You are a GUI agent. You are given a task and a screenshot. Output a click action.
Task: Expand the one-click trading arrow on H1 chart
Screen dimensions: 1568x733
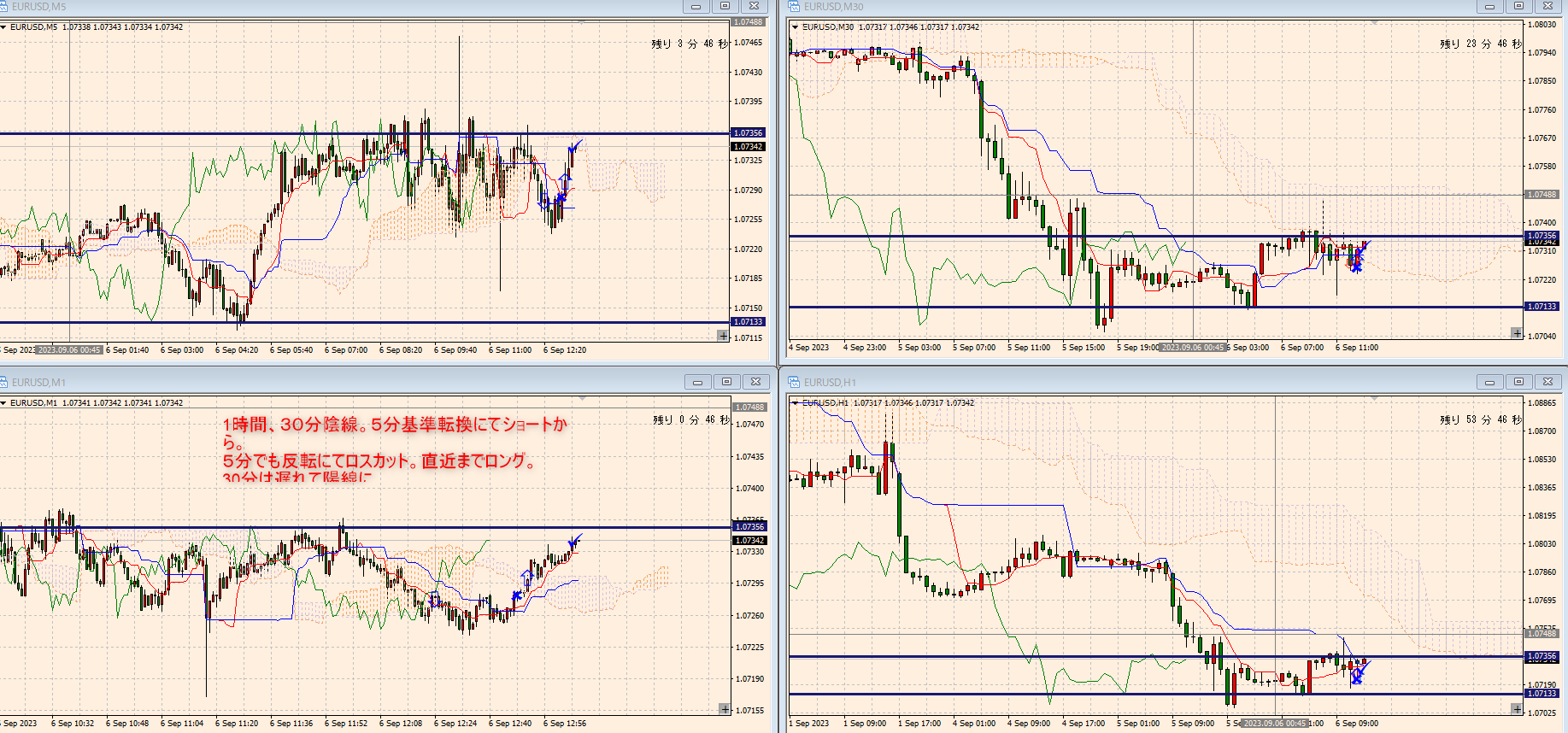click(796, 403)
